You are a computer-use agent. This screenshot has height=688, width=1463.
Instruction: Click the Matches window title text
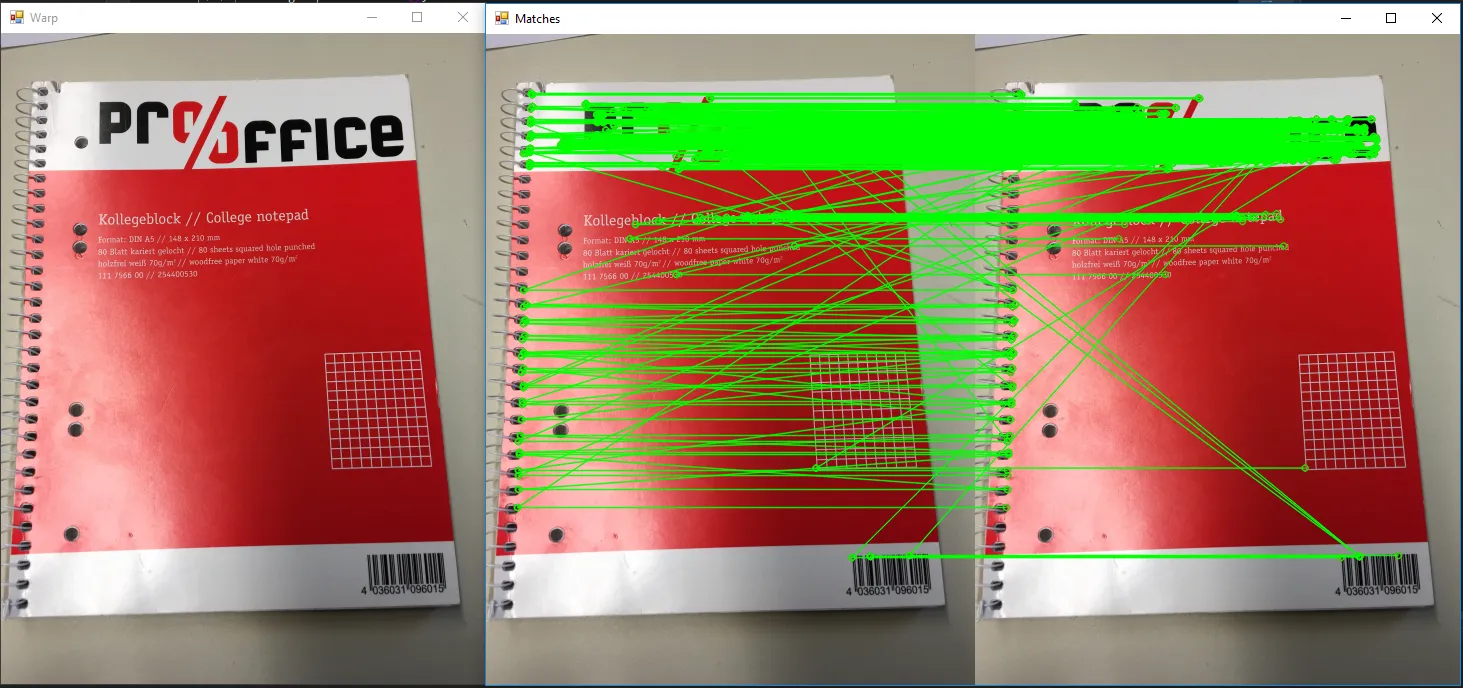(x=538, y=19)
